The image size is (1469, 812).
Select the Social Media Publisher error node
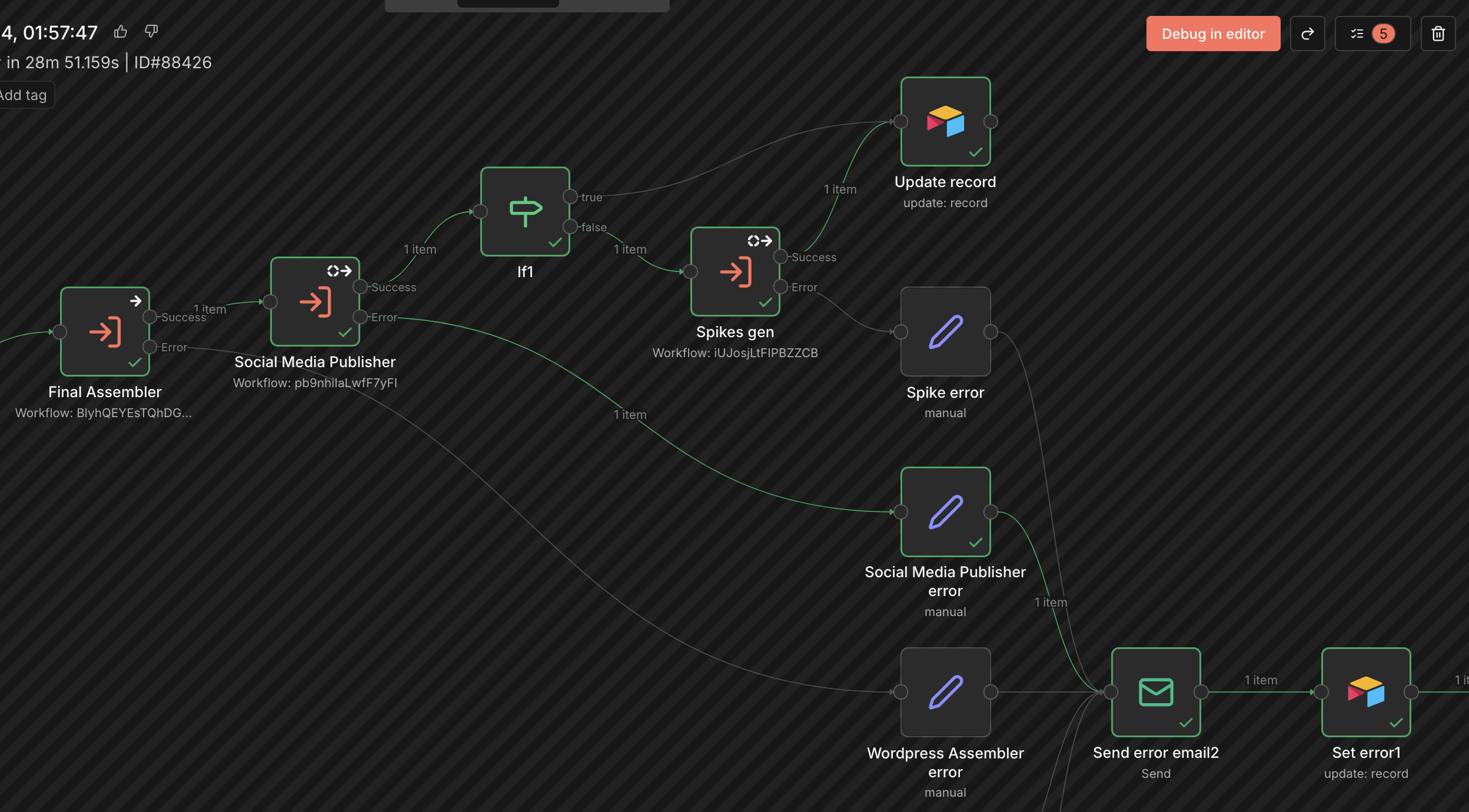[945, 512]
